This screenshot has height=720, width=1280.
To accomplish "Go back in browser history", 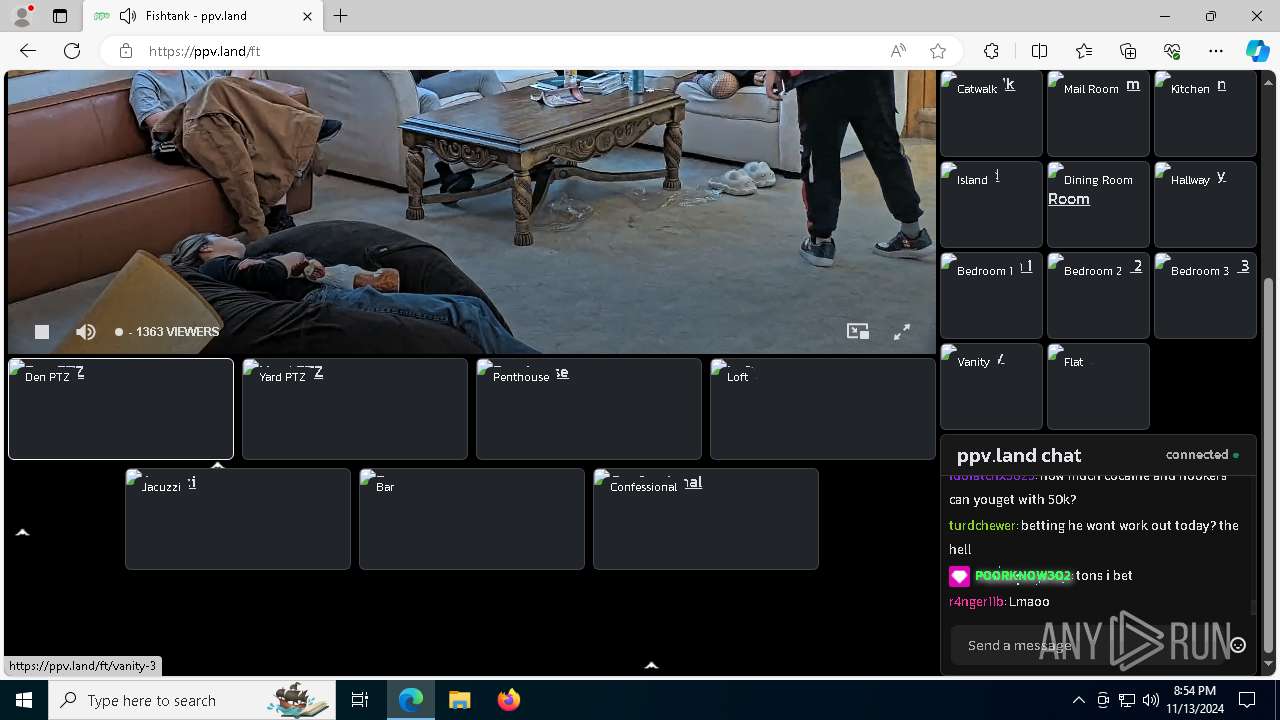I will pos(28,51).
